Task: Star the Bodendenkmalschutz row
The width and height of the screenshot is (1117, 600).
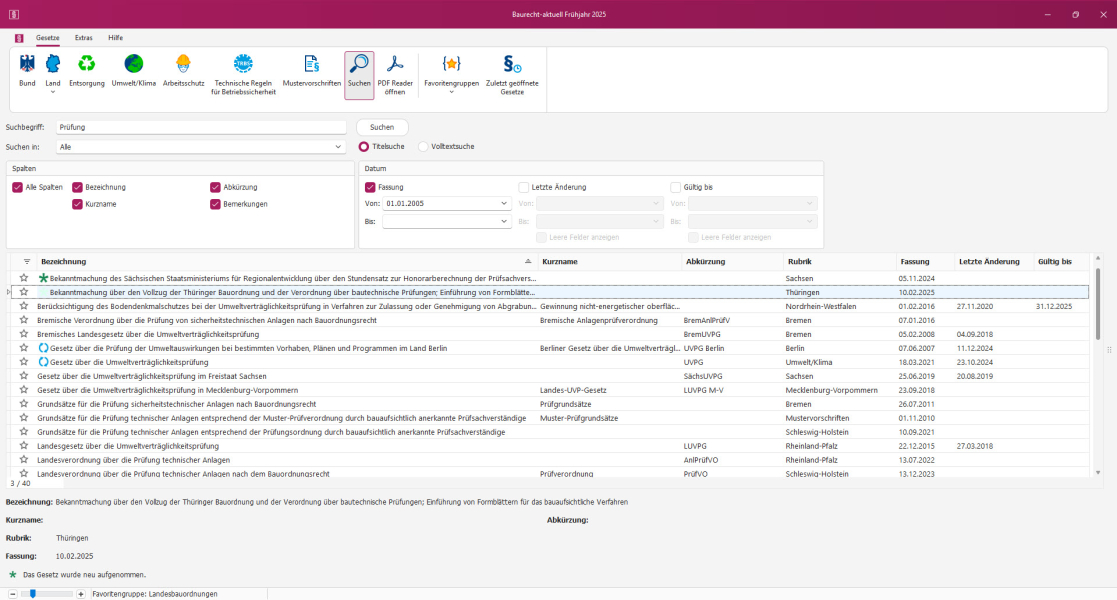Action: pos(24,306)
